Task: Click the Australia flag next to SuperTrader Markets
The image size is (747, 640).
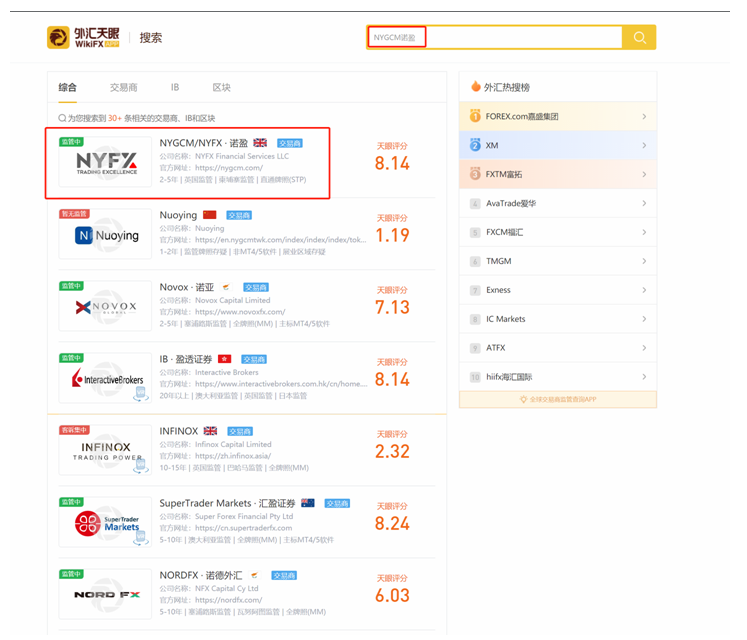Action: pyautogui.click(x=308, y=502)
